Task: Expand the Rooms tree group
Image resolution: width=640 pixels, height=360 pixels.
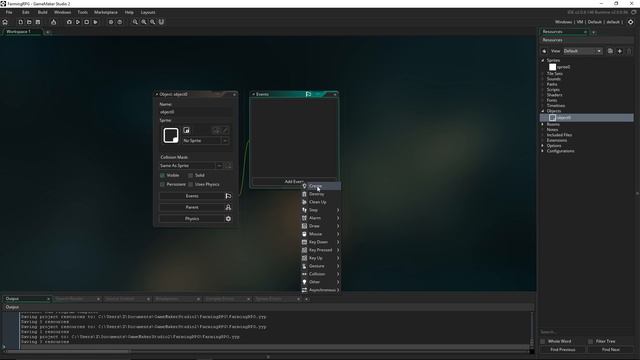Action: point(543,124)
